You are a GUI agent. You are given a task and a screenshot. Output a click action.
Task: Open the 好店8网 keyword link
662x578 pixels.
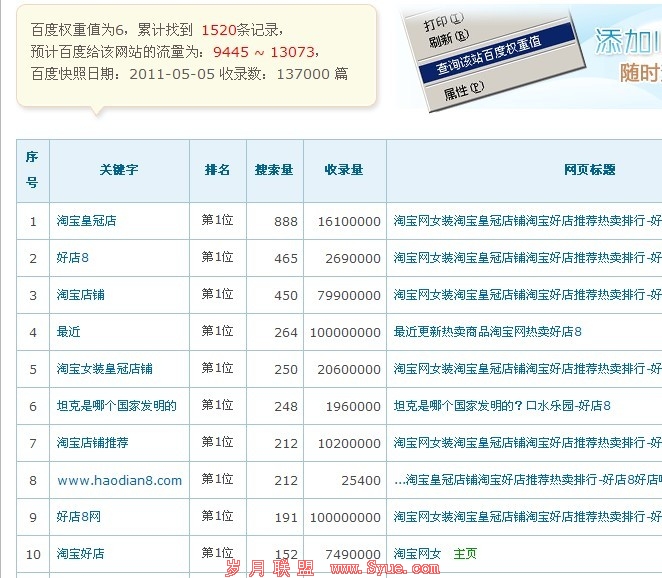tap(78, 516)
